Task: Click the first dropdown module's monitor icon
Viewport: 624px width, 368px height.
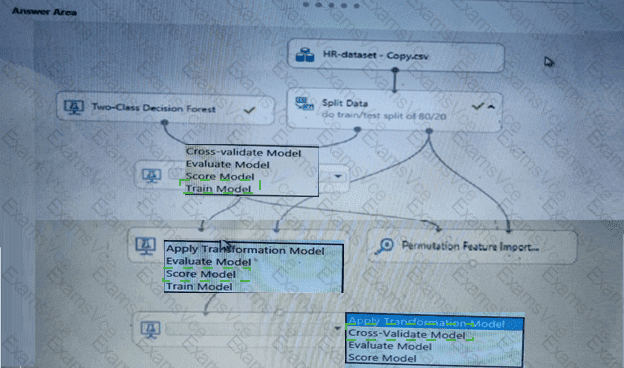Action: pos(152,175)
